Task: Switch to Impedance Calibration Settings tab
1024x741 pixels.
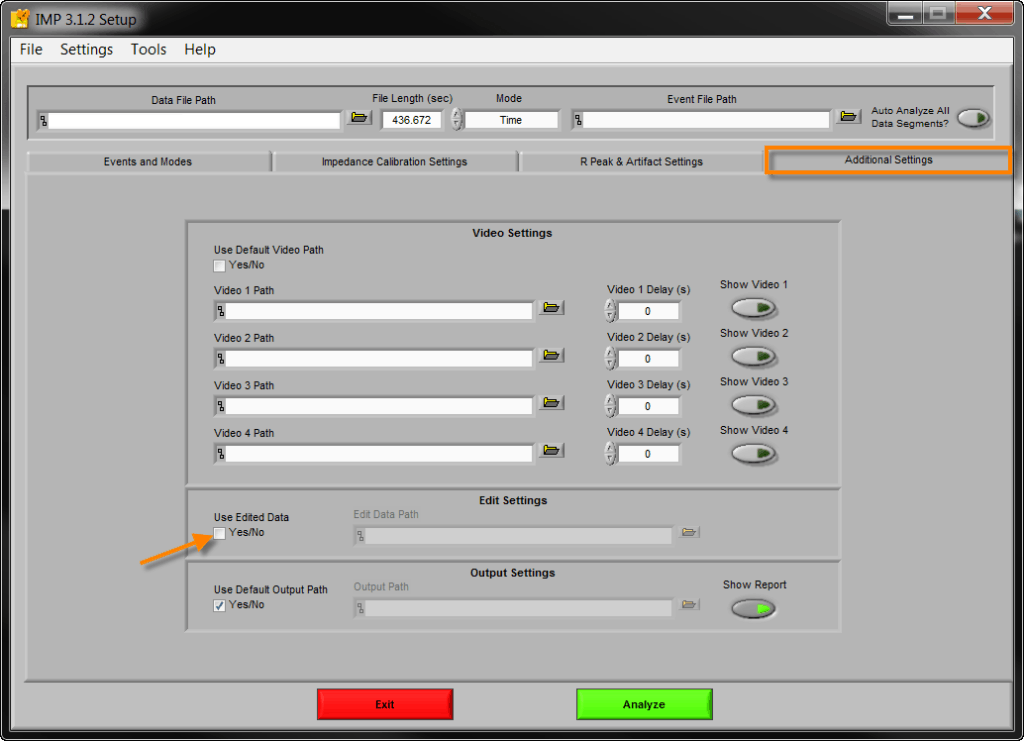Action: [394, 162]
